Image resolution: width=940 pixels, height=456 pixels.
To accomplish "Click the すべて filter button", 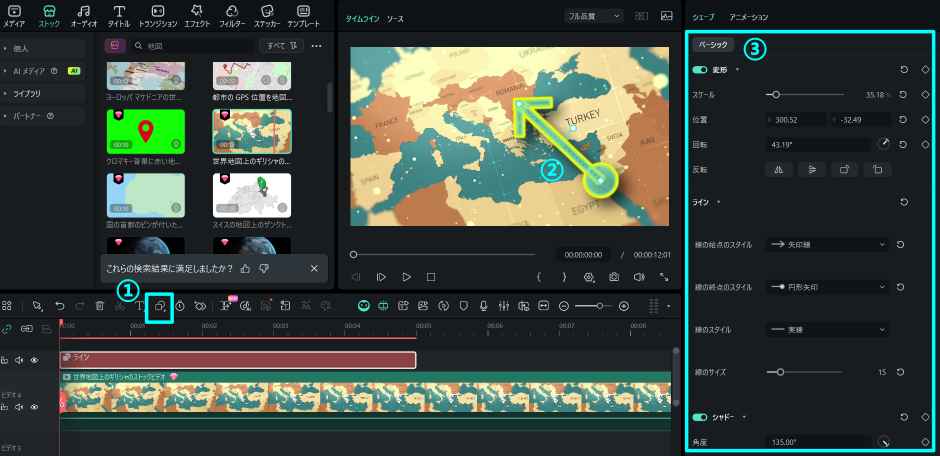I will coord(279,46).
